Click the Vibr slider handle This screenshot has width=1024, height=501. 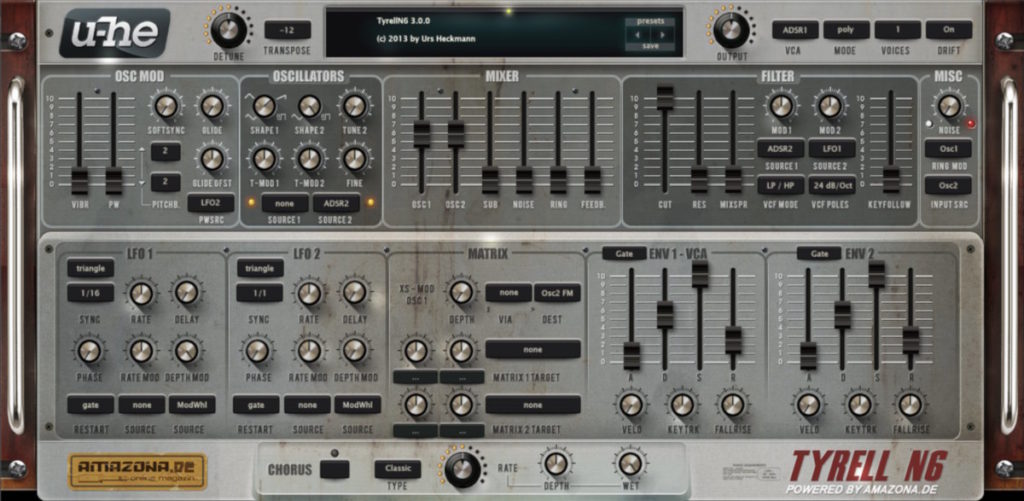(x=80, y=180)
